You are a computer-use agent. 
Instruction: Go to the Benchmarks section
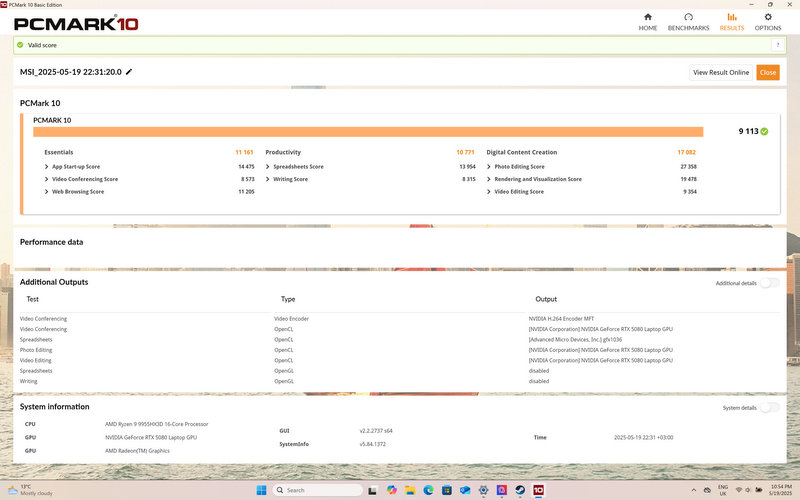click(x=688, y=21)
